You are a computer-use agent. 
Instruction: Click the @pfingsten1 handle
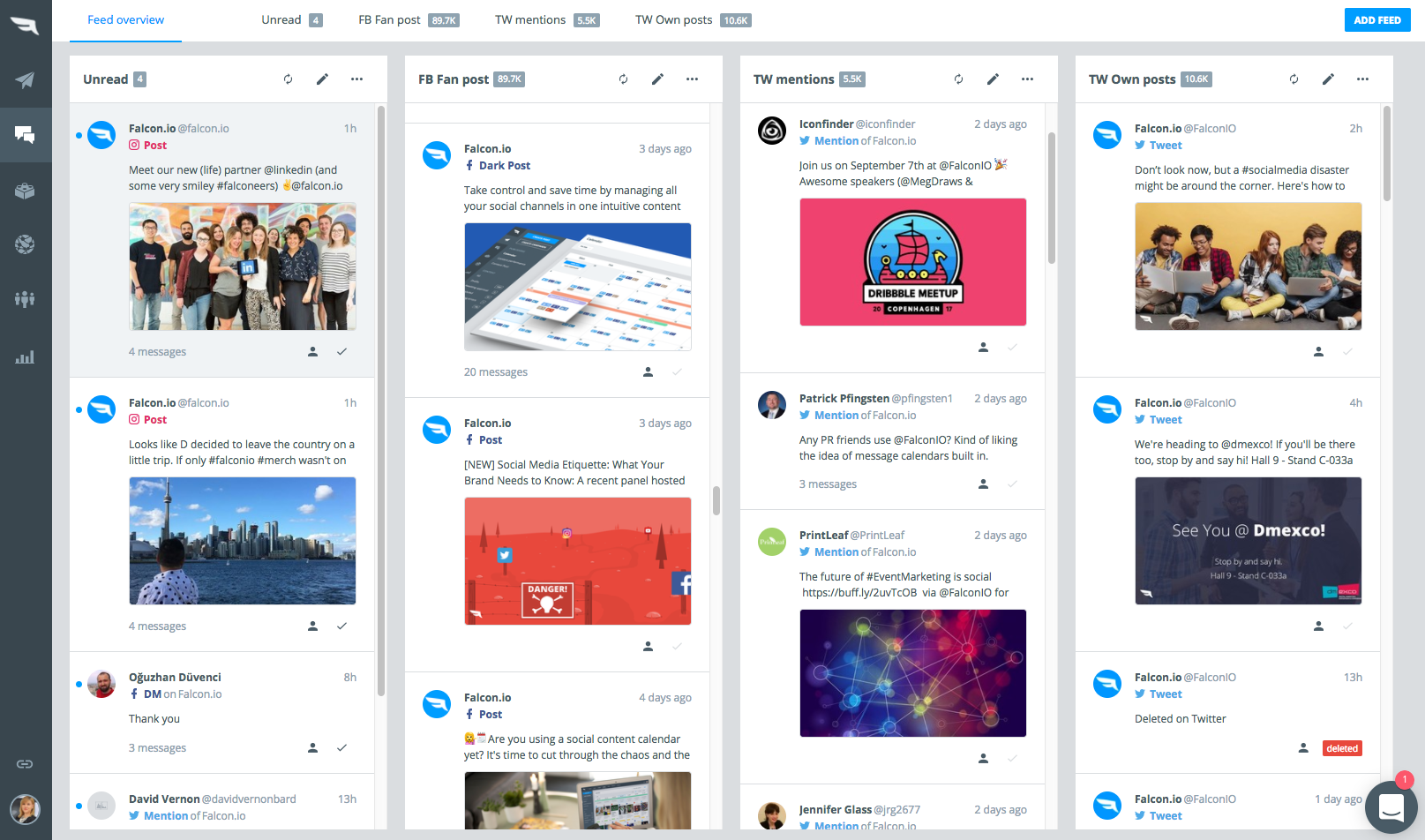[x=922, y=399]
